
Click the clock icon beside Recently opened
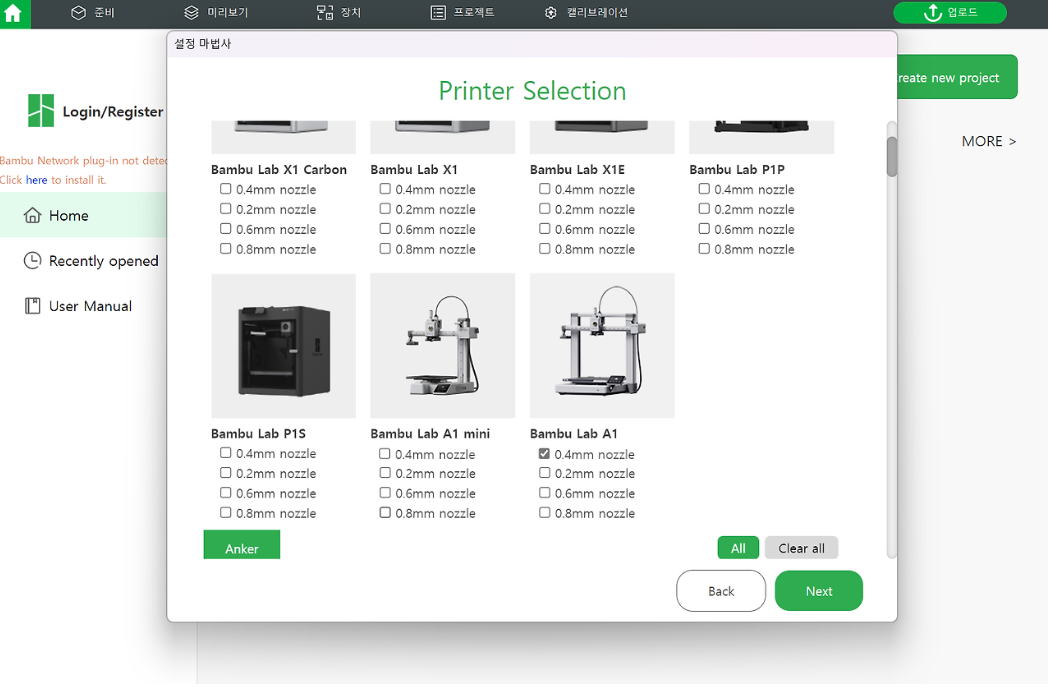click(32, 261)
